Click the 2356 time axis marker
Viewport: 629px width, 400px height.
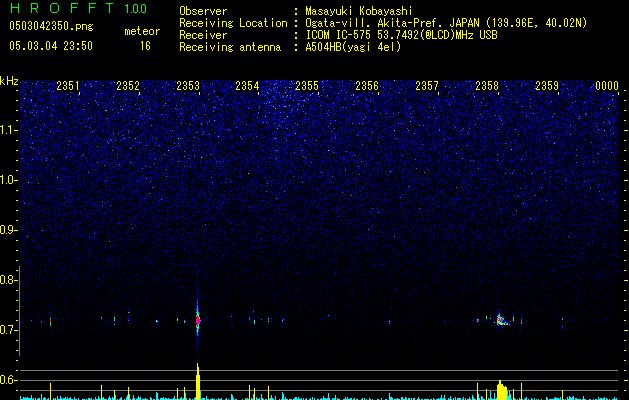coord(367,86)
